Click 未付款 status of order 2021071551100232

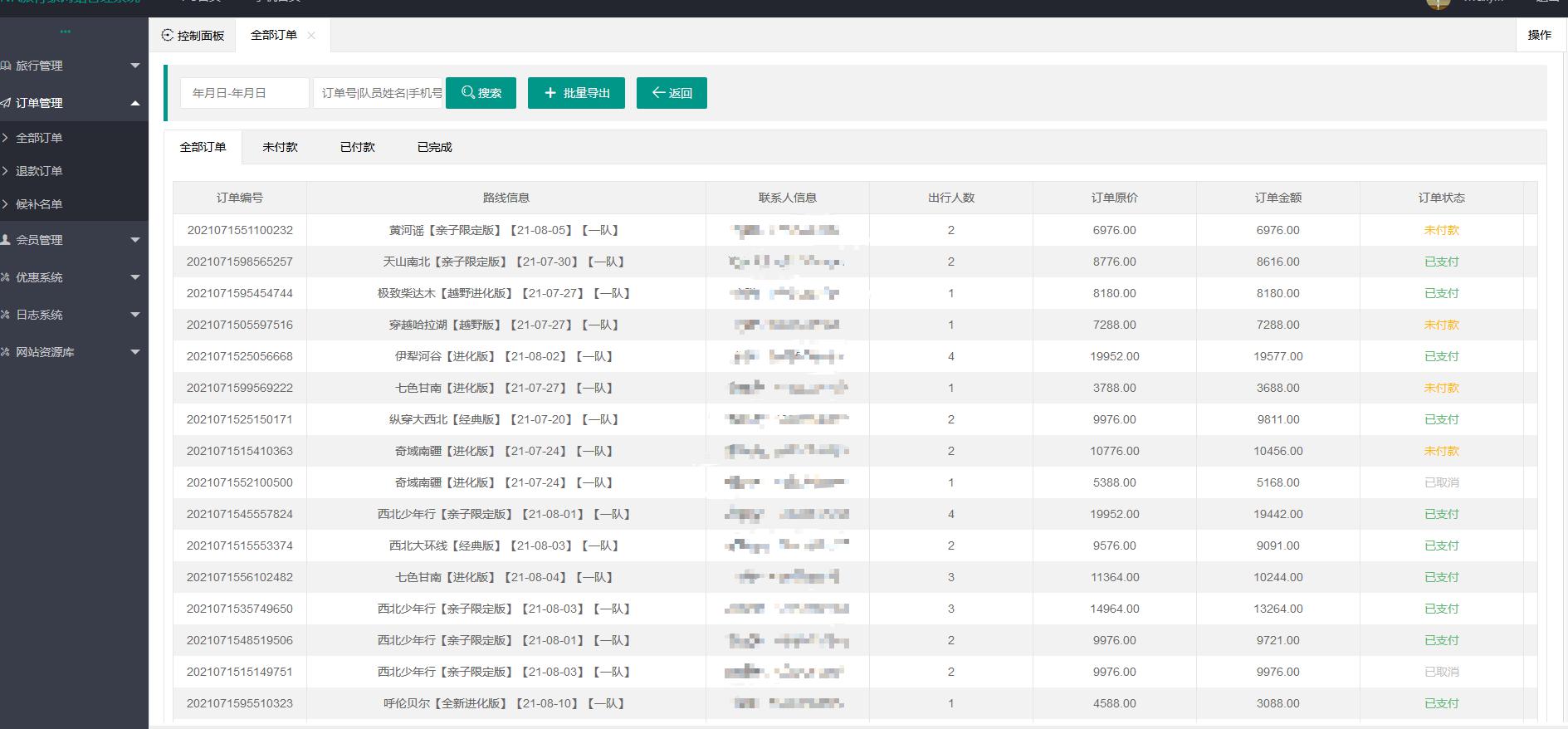(1442, 230)
